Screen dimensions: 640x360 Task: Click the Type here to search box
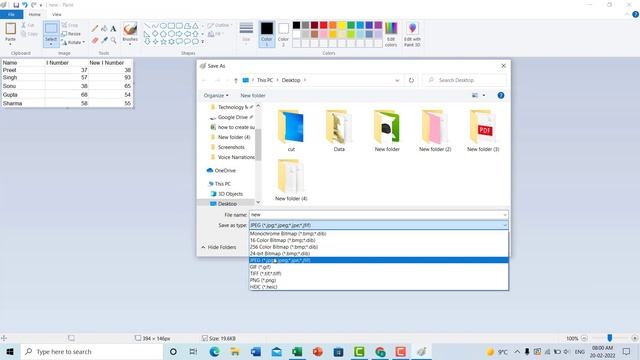click(92, 351)
